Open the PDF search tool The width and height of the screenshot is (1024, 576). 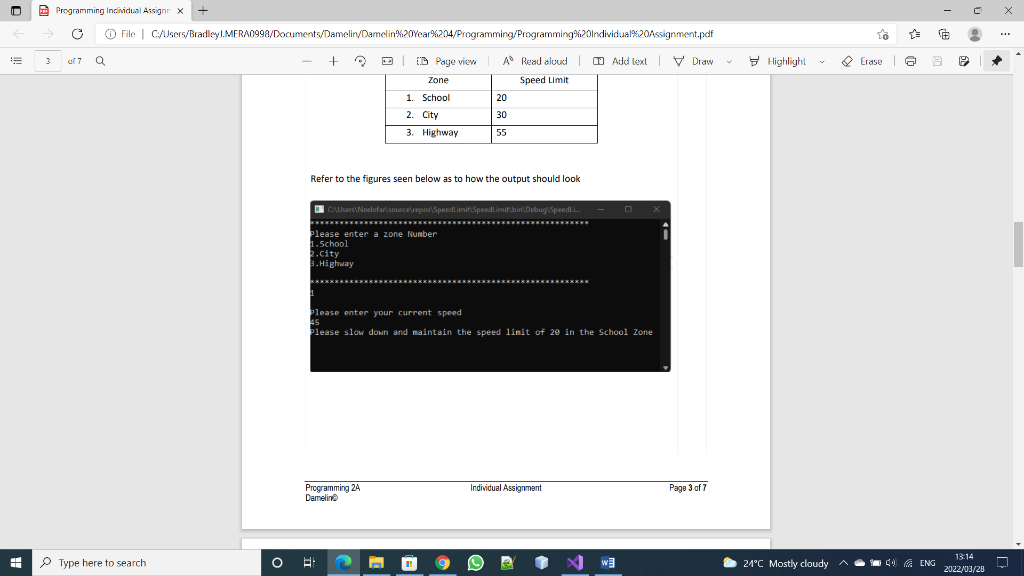pyautogui.click(x=100, y=61)
